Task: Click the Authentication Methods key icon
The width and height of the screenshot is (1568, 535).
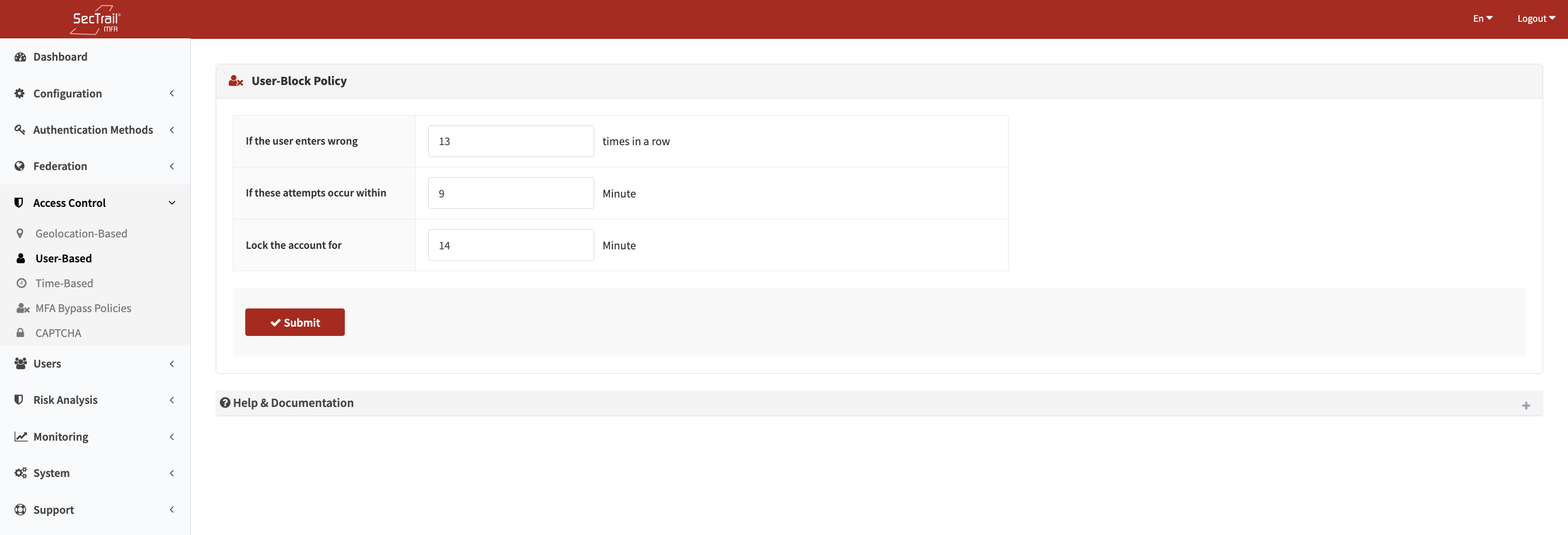Action: (x=20, y=130)
